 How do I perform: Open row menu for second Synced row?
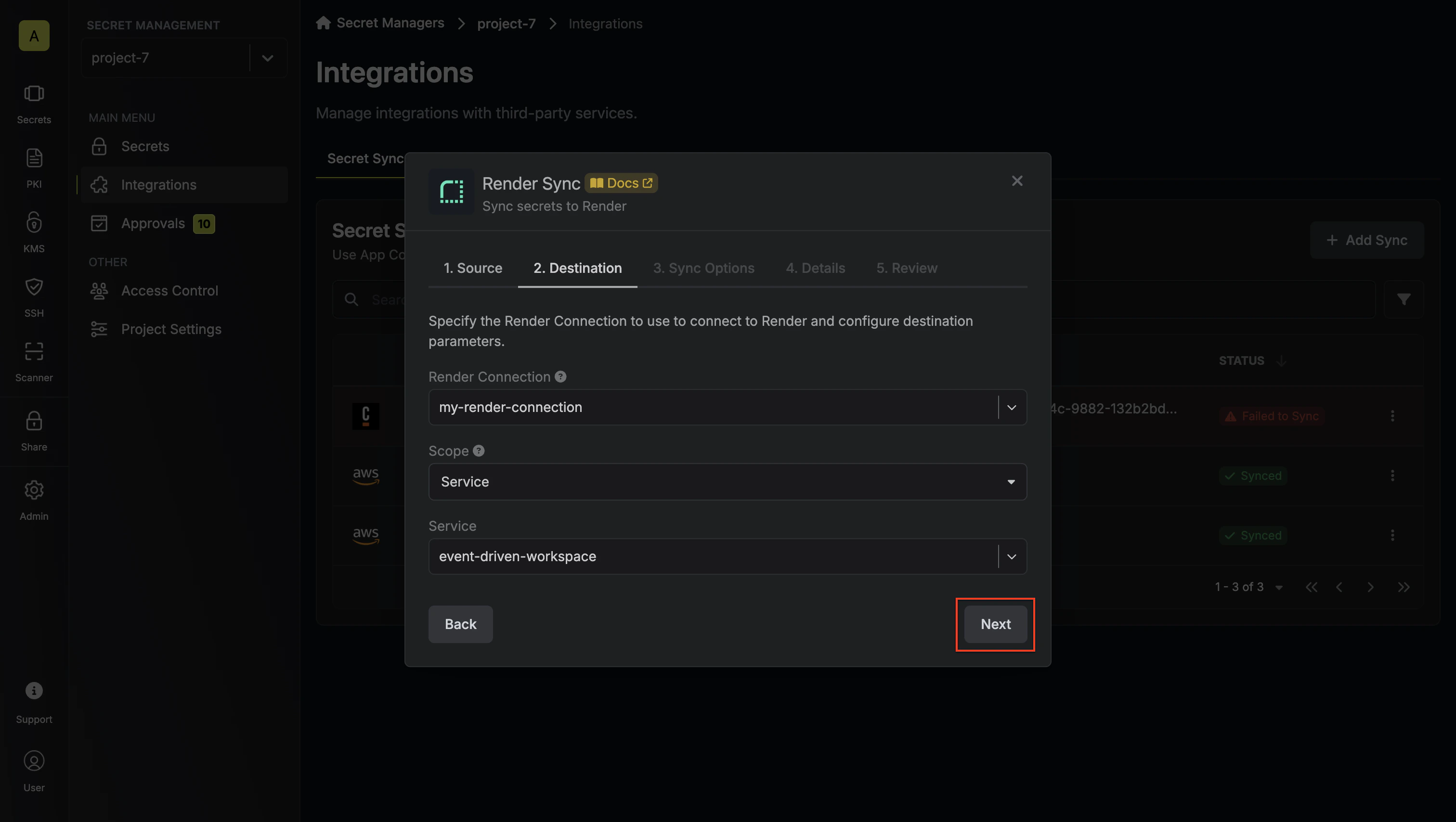click(x=1392, y=535)
